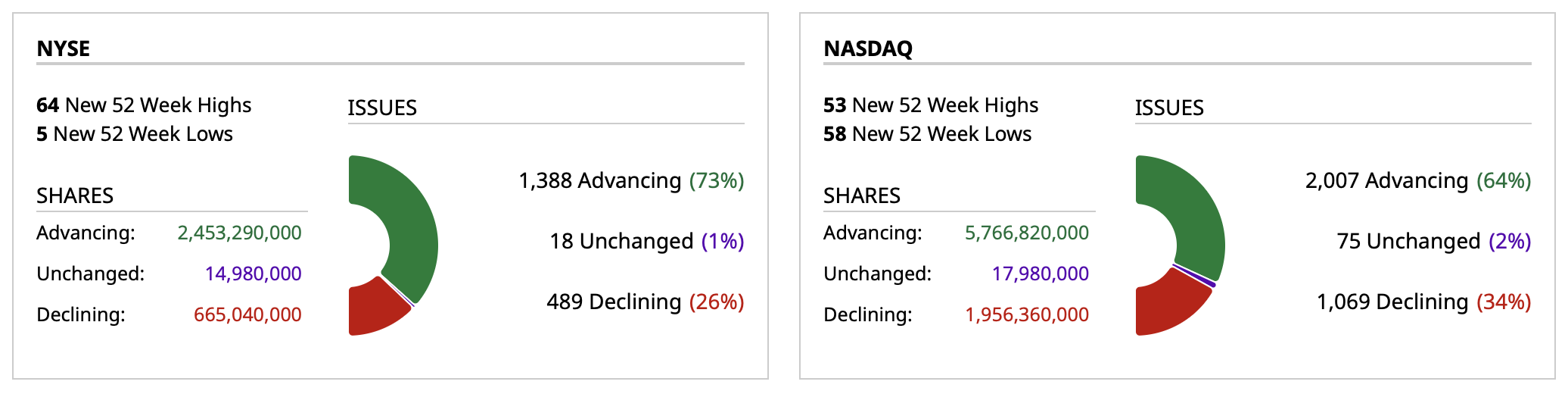This screenshot has height=394, width=1568.
Task: Select the 75 Unchanged issues label
Action: 1433,241
